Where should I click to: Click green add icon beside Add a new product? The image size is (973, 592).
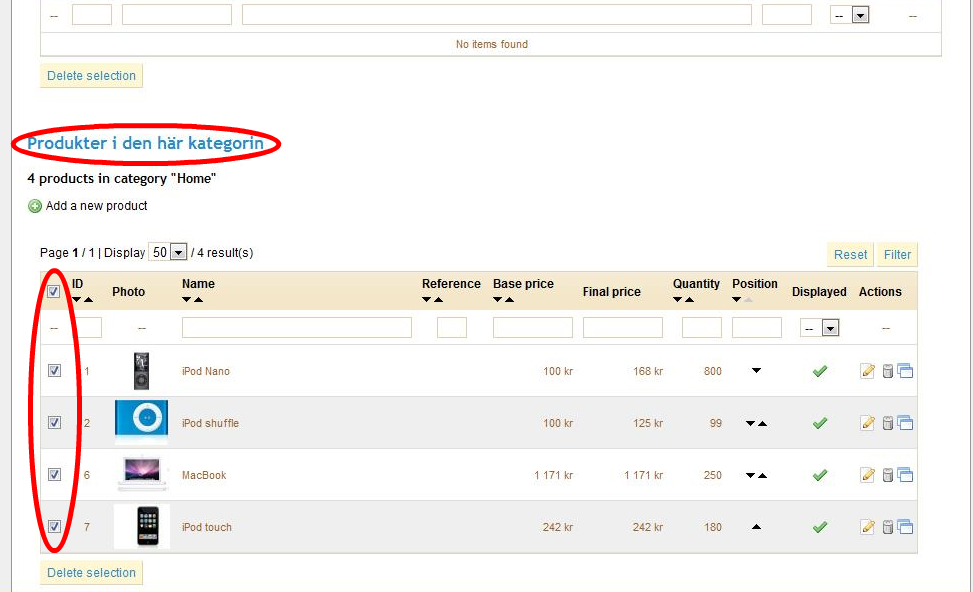(35, 206)
